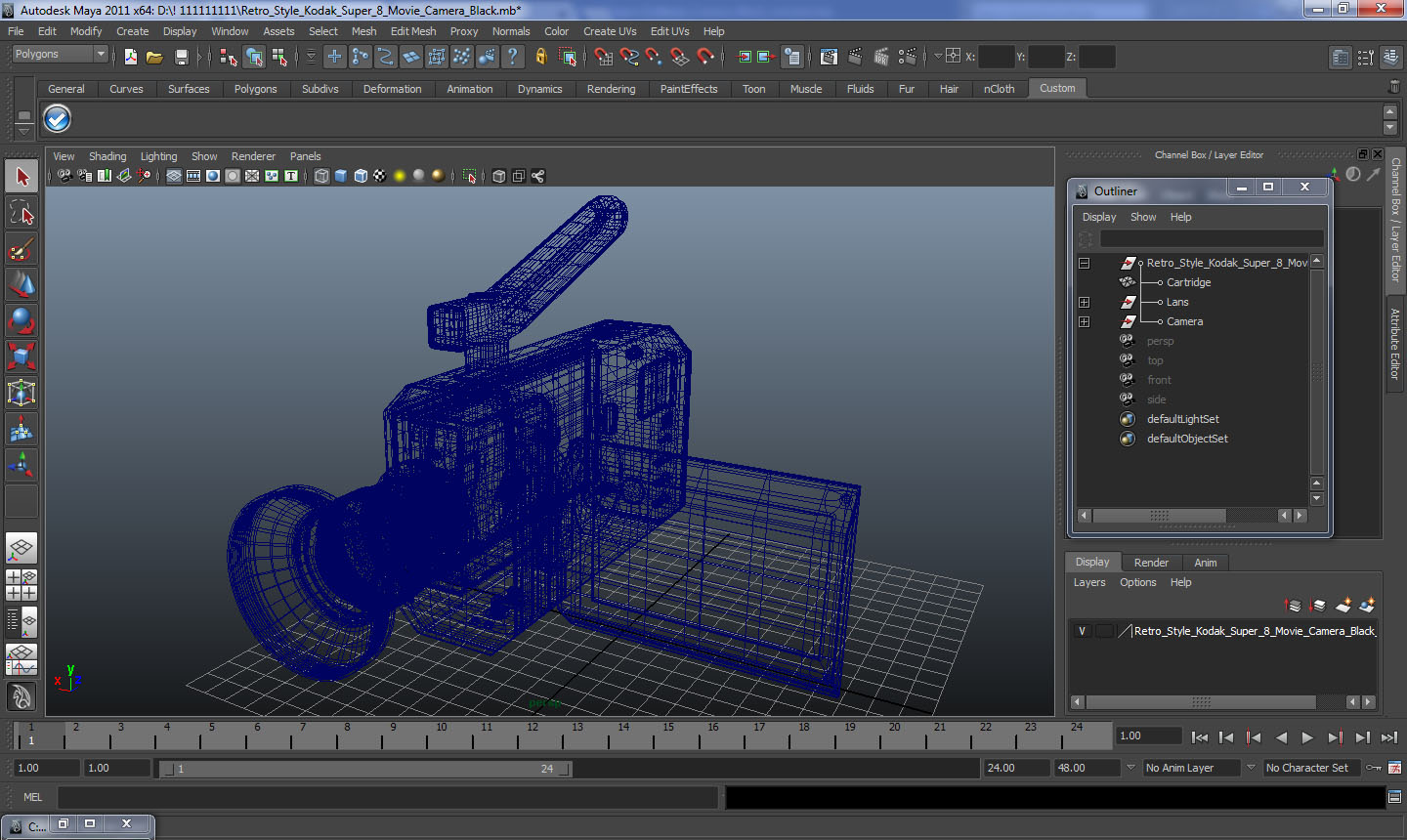Select the Rotate tool sphere icon

(x=21, y=320)
